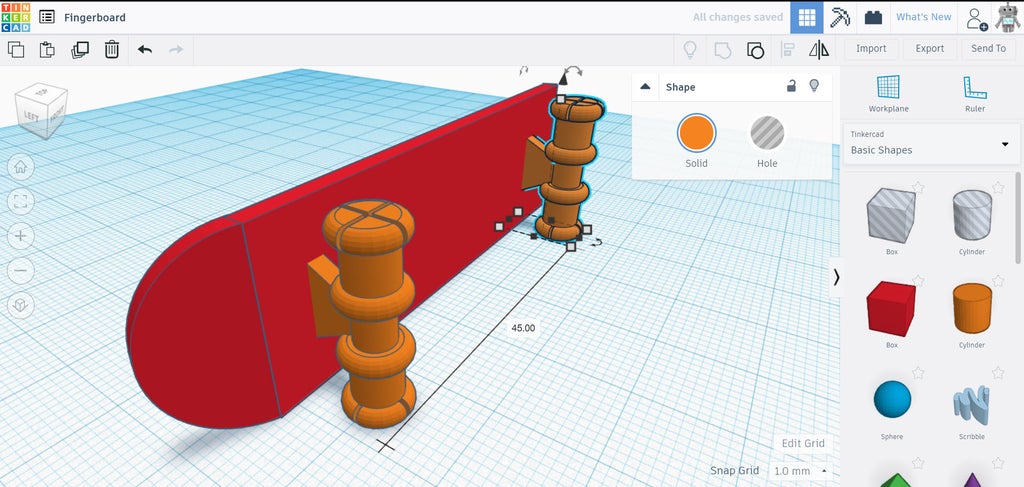Open Bricks mode icon
Screen dimensions: 1024x487
873,18
